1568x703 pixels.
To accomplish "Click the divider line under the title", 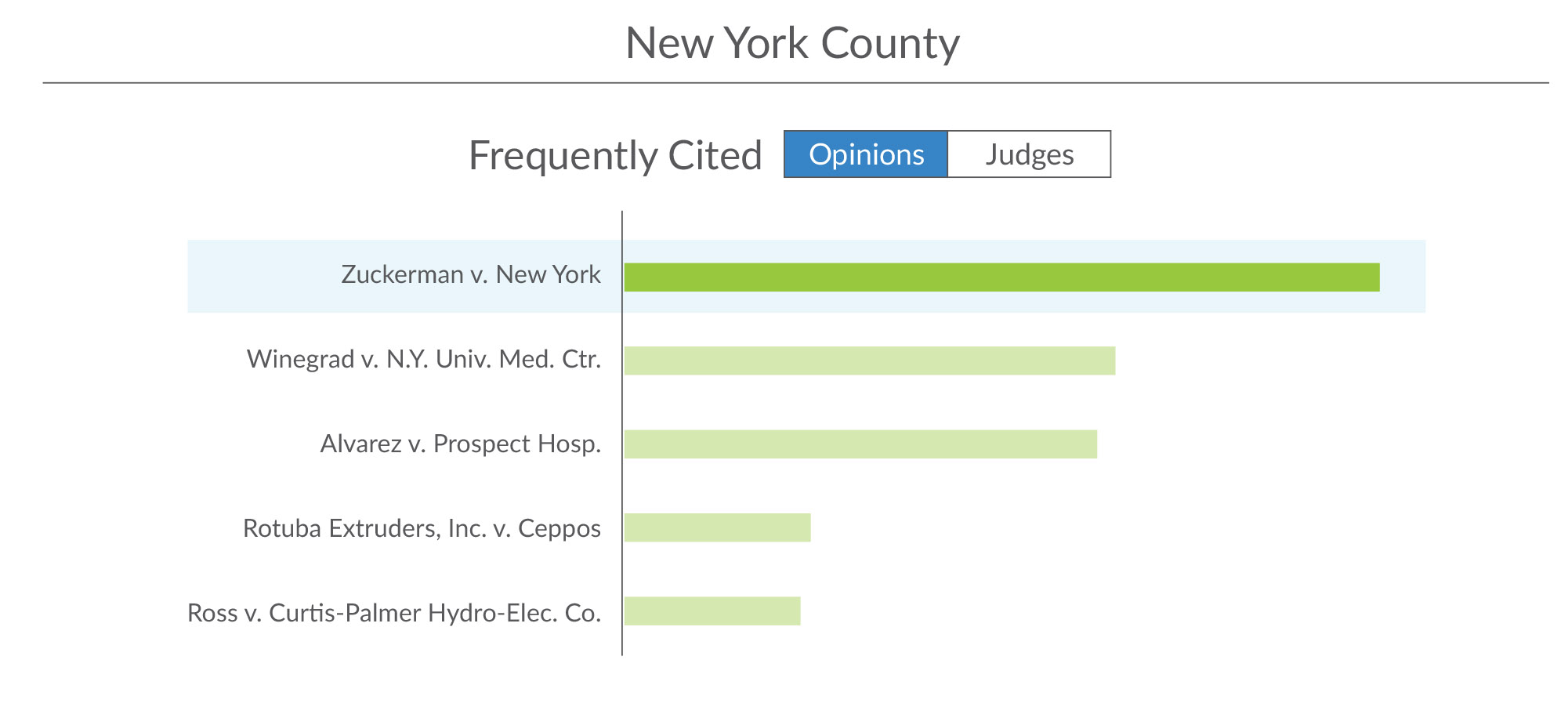I will pos(795,82).
